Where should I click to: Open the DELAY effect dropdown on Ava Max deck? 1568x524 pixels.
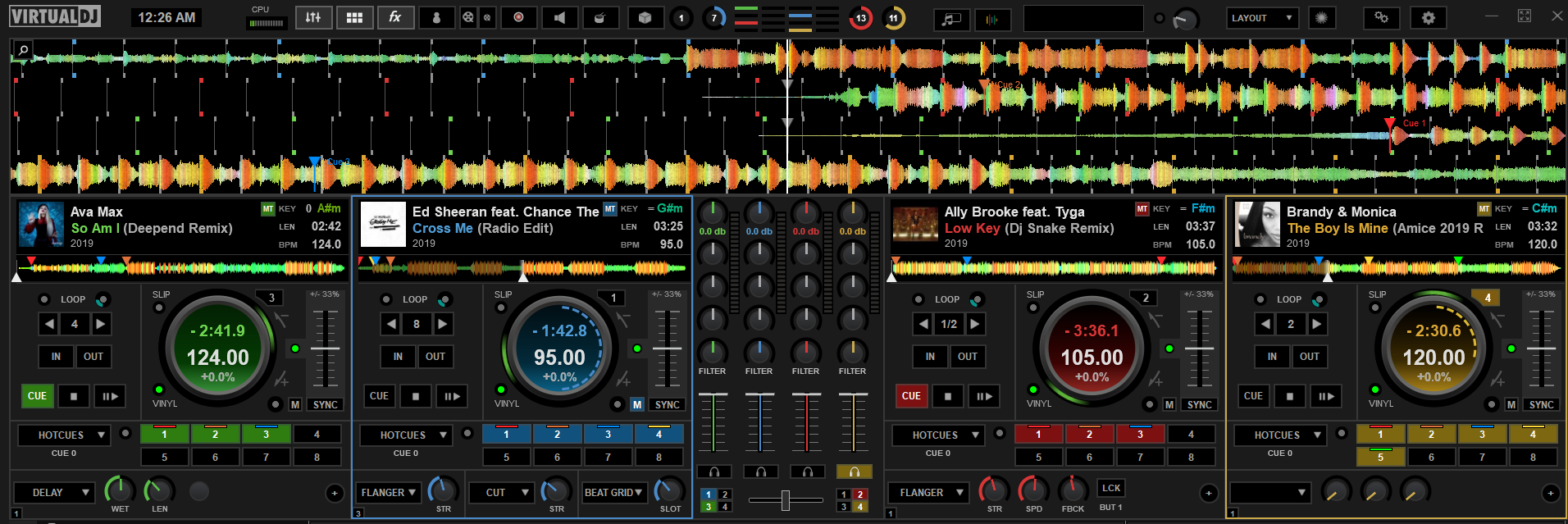54,493
